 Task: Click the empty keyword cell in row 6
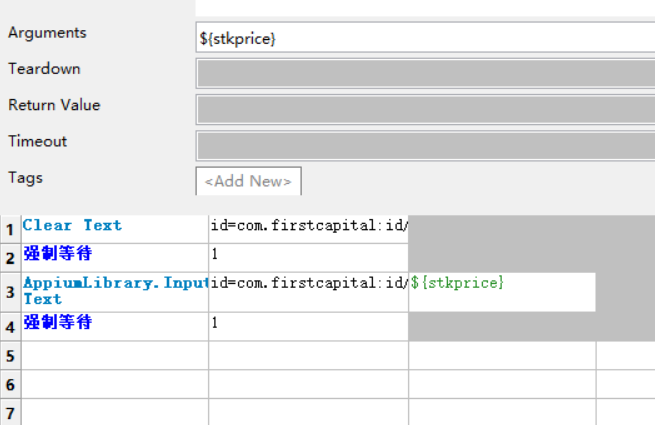point(115,384)
